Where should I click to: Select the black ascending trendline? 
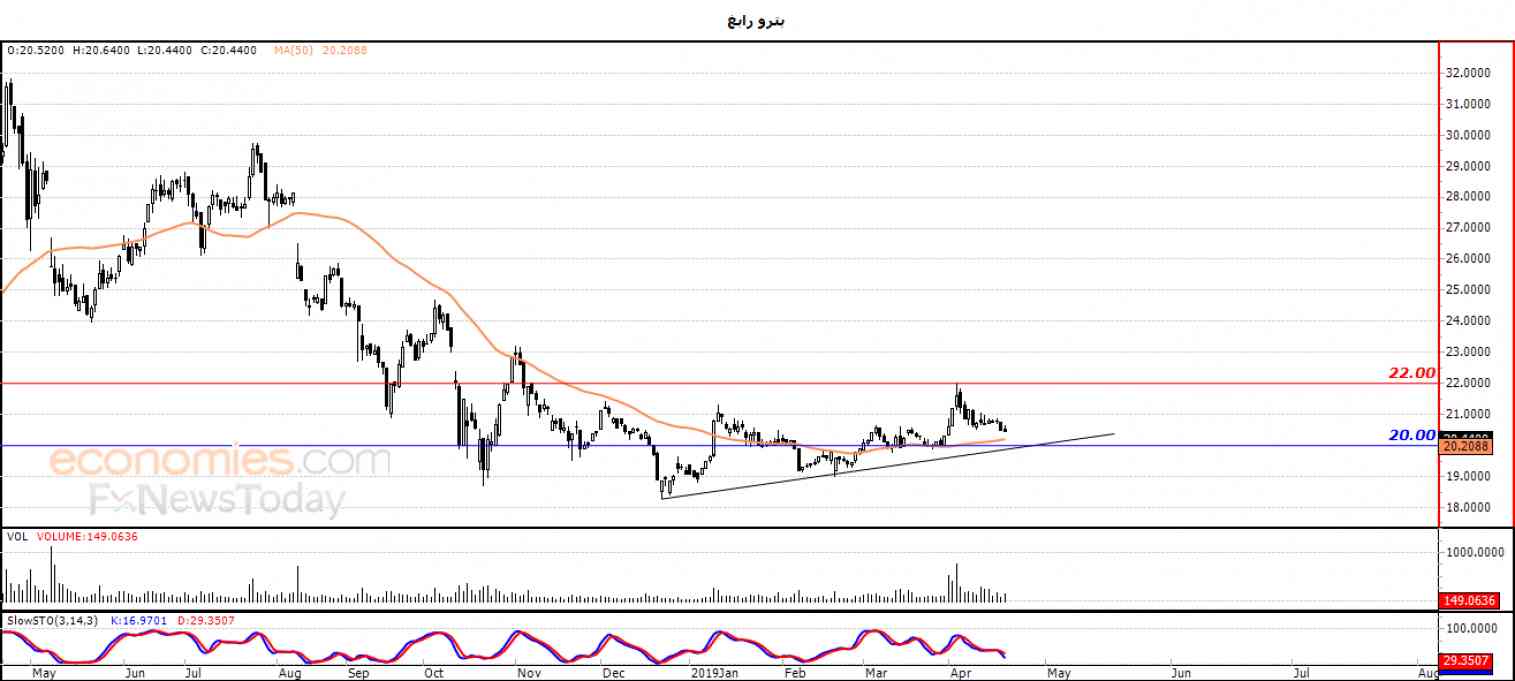pos(888,465)
